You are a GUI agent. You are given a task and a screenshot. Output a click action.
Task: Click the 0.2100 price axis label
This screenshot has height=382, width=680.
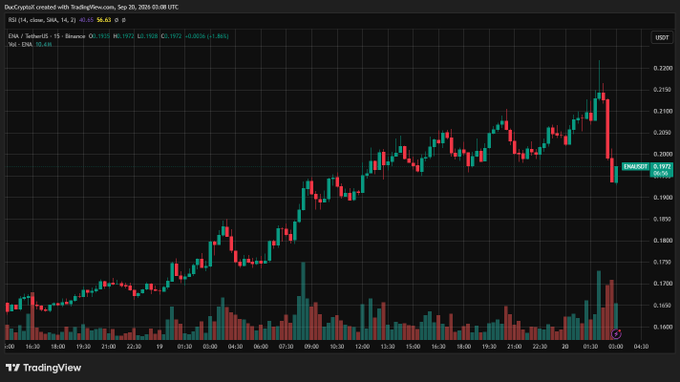[663, 111]
